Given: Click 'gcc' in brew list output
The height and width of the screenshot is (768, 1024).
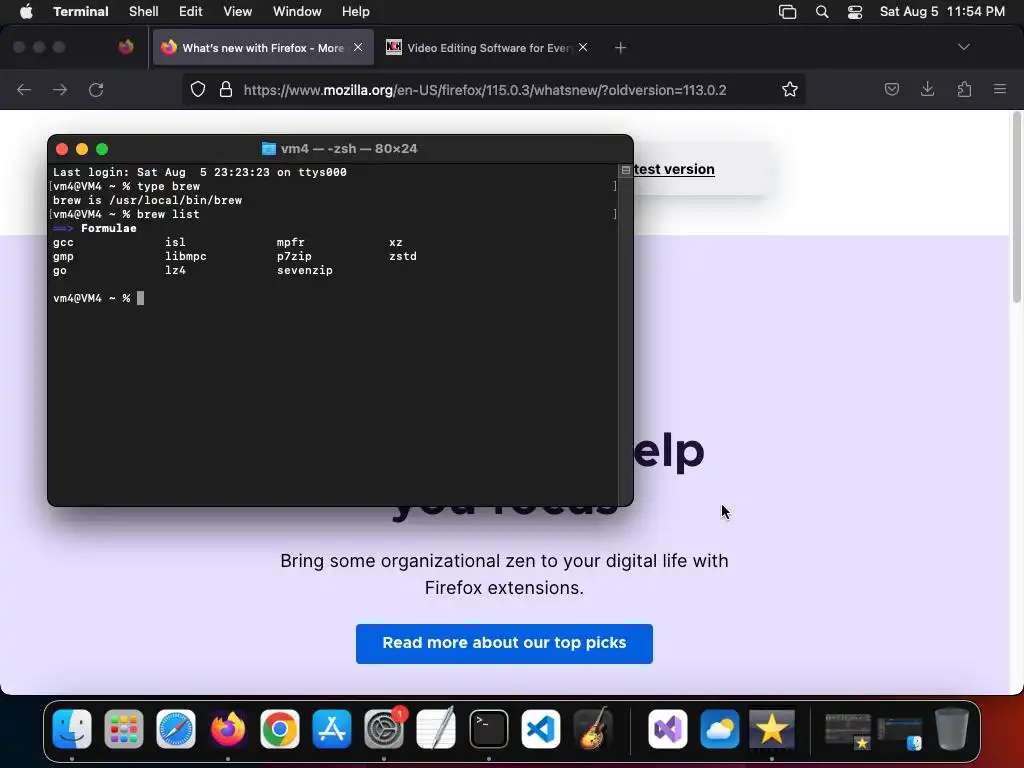Looking at the screenshot, I should click(x=63, y=242).
